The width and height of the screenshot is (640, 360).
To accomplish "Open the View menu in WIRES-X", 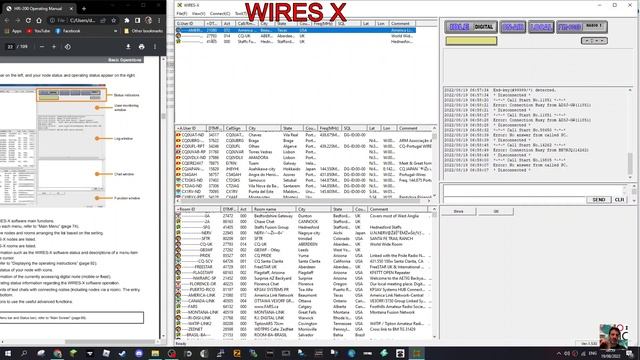I will [x=199, y=13].
